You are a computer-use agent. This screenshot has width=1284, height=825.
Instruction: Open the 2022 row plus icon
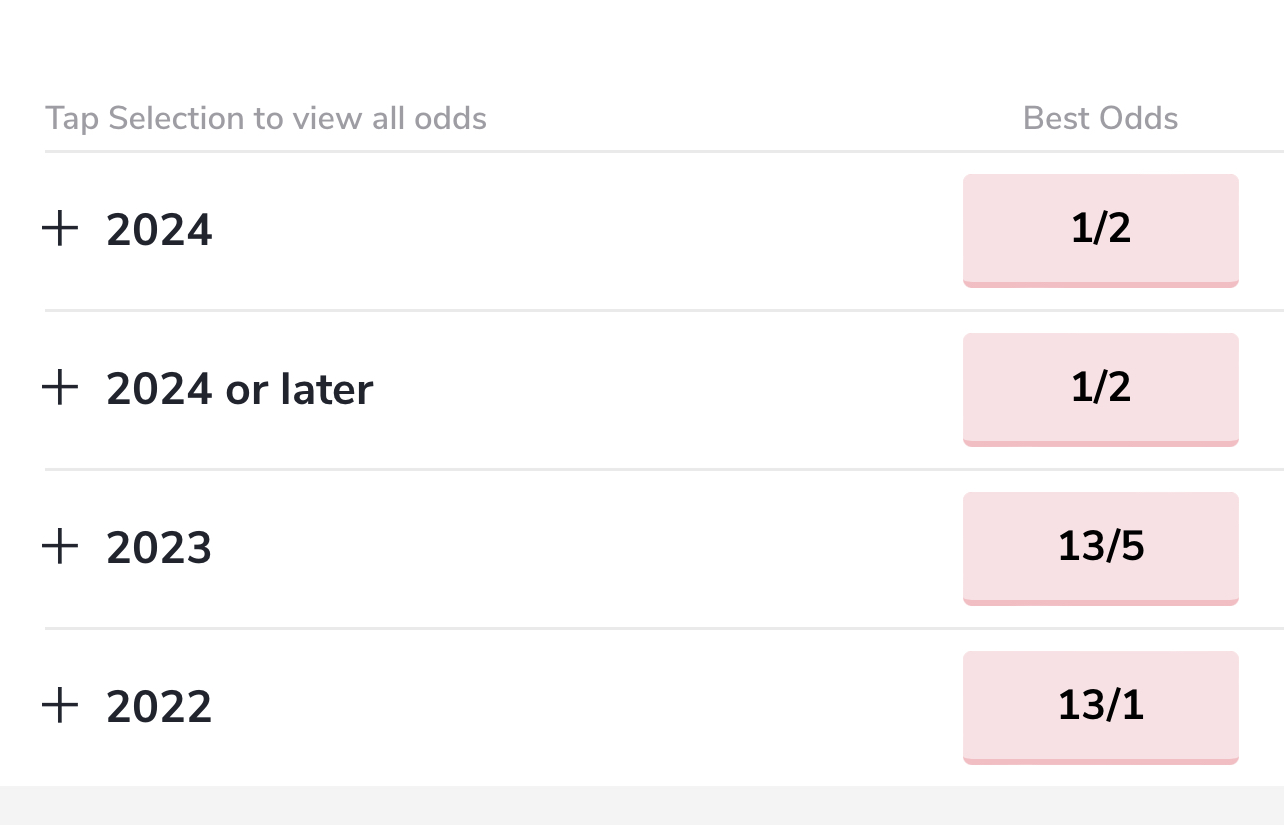point(60,706)
